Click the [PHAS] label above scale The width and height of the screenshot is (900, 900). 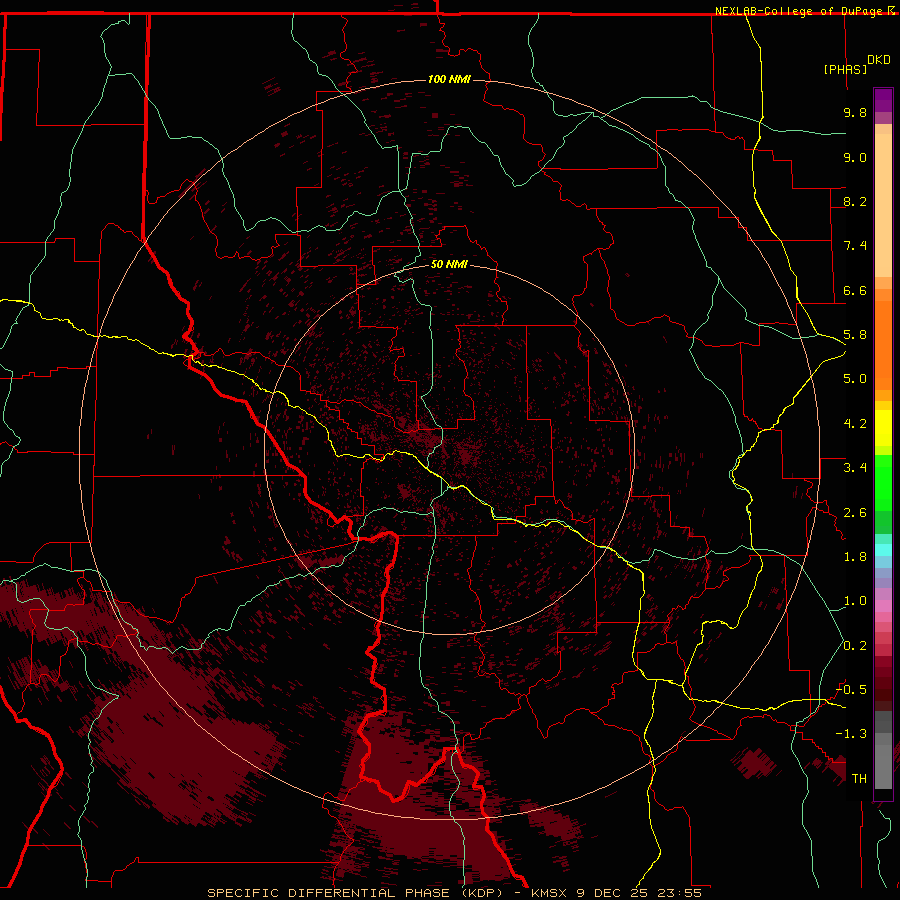coord(845,69)
